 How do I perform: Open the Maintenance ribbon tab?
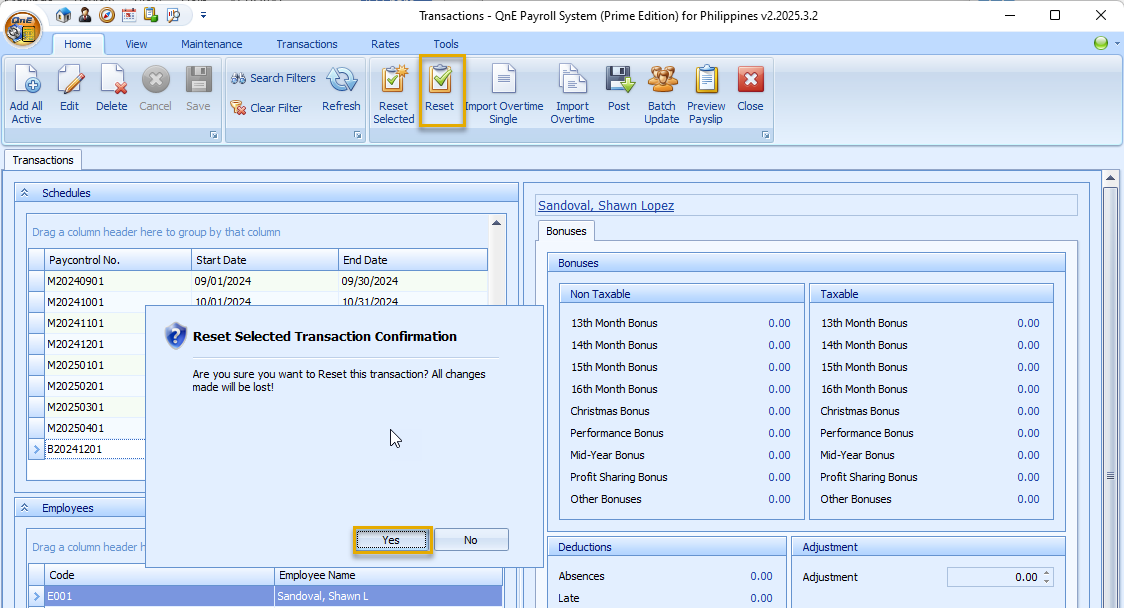(211, 44)
